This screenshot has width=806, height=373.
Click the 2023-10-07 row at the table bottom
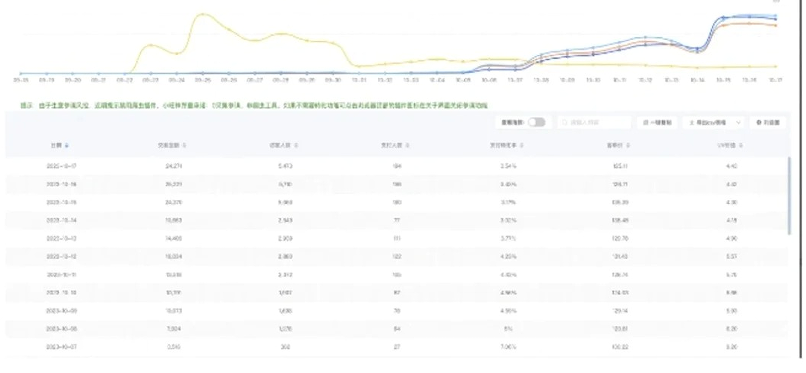[x=396, y=347]
